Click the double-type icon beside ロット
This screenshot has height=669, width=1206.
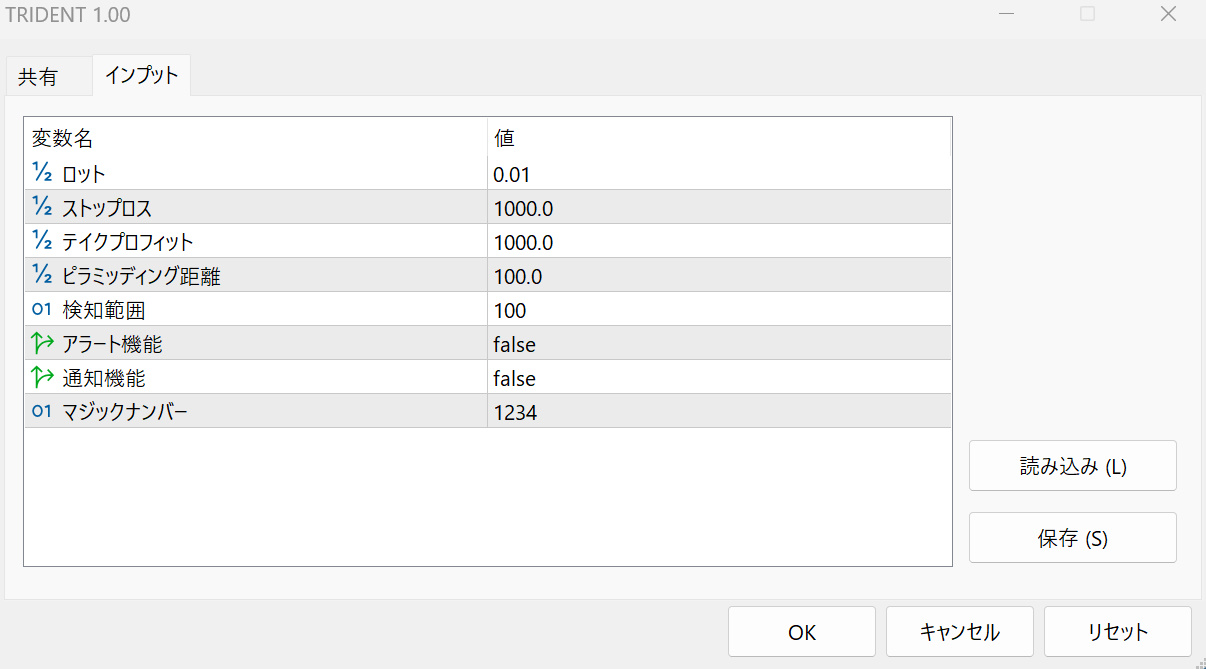point(42,174)
